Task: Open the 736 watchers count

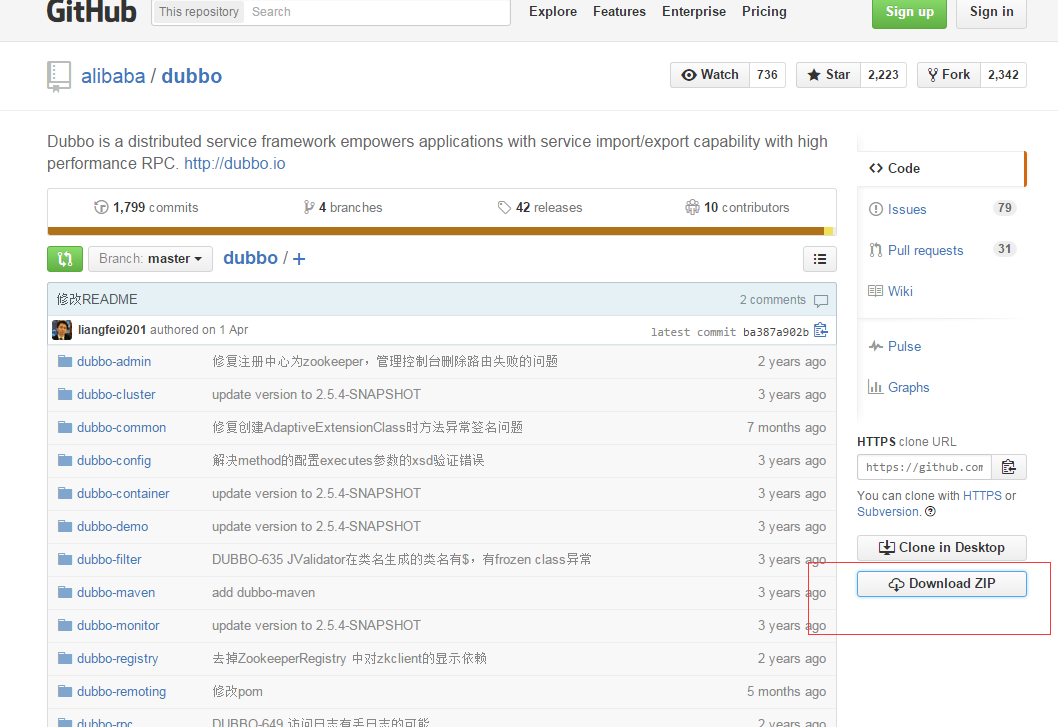Action: (767, 75)
